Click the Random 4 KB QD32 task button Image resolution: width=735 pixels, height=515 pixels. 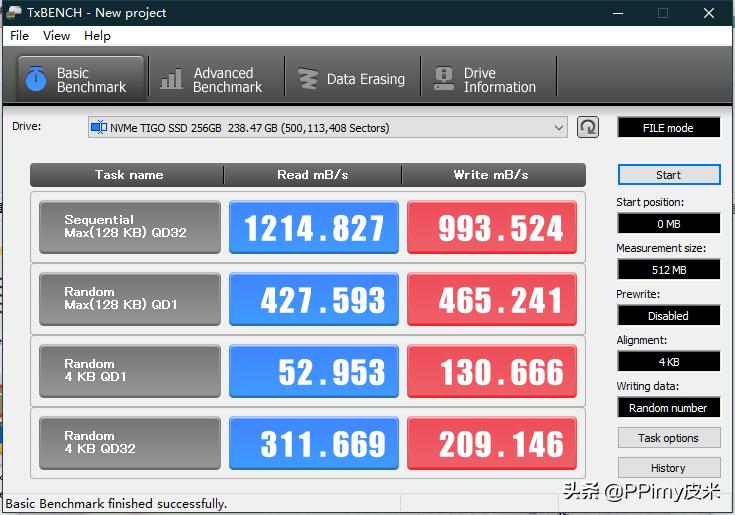(130, 443)
